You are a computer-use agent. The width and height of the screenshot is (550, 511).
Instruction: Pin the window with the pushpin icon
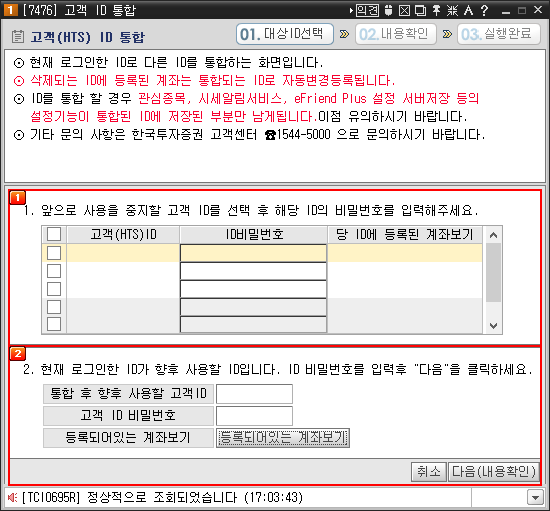point(436,10)
